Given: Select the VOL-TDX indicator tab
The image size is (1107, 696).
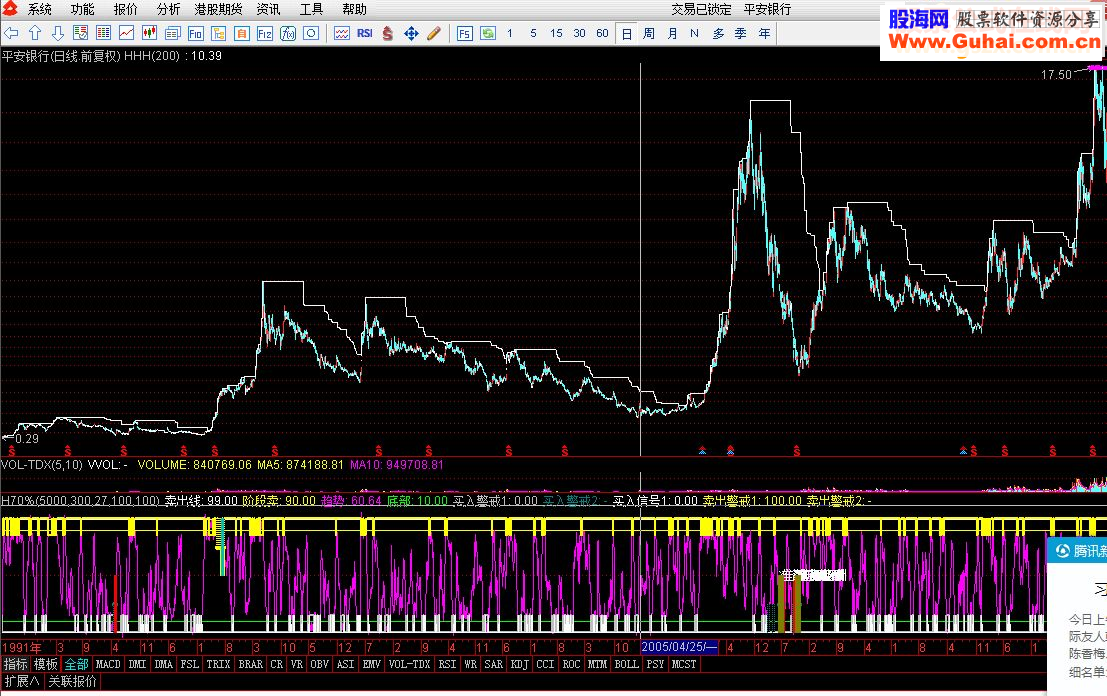Looking at the screenshot, I should point(409,664).
